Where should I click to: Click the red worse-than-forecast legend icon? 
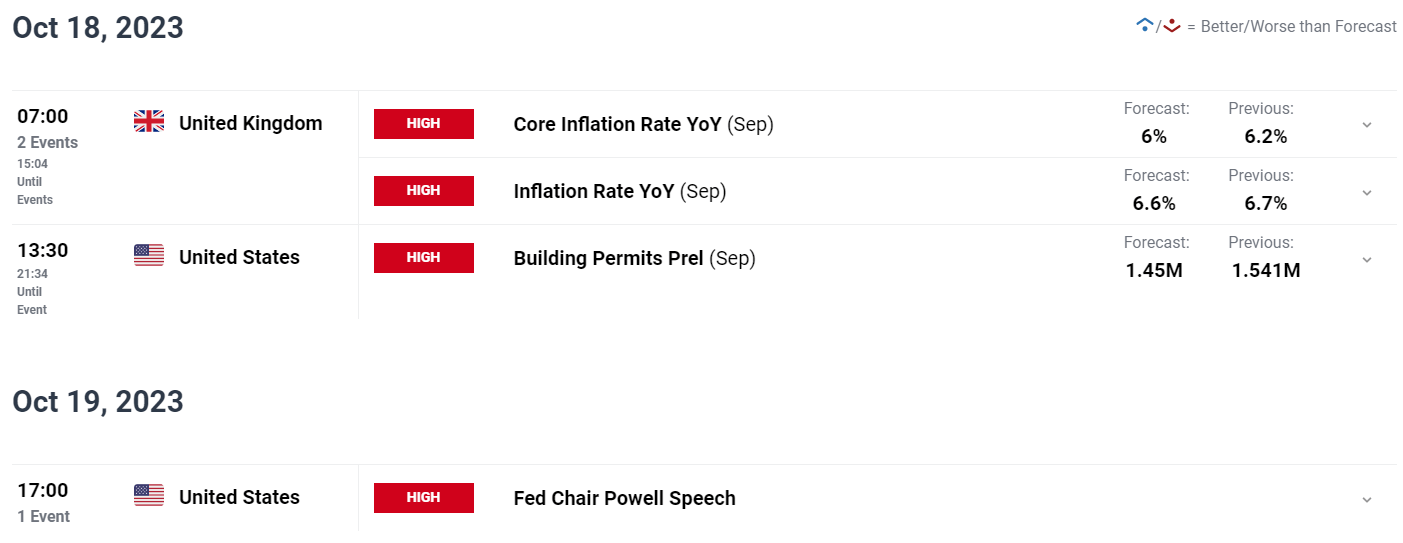[1172, 26]
